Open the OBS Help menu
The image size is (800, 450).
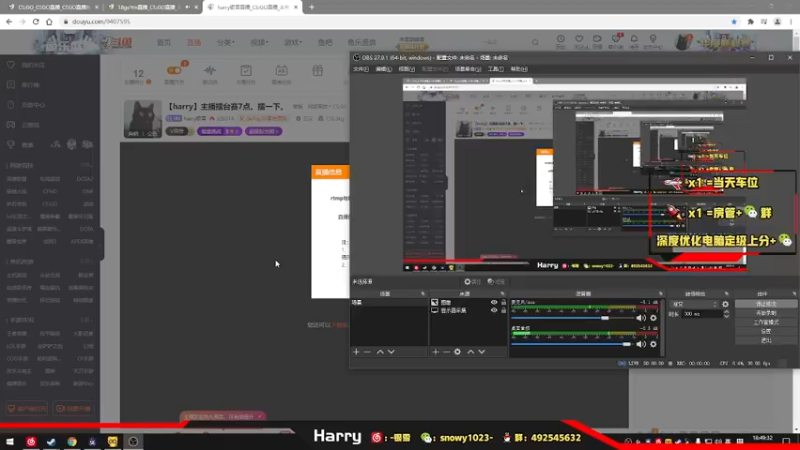[x=519, y=69]
